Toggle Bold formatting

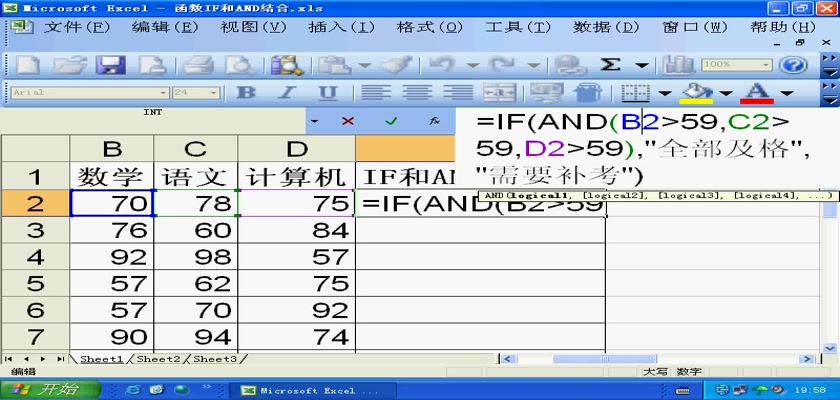246,93
